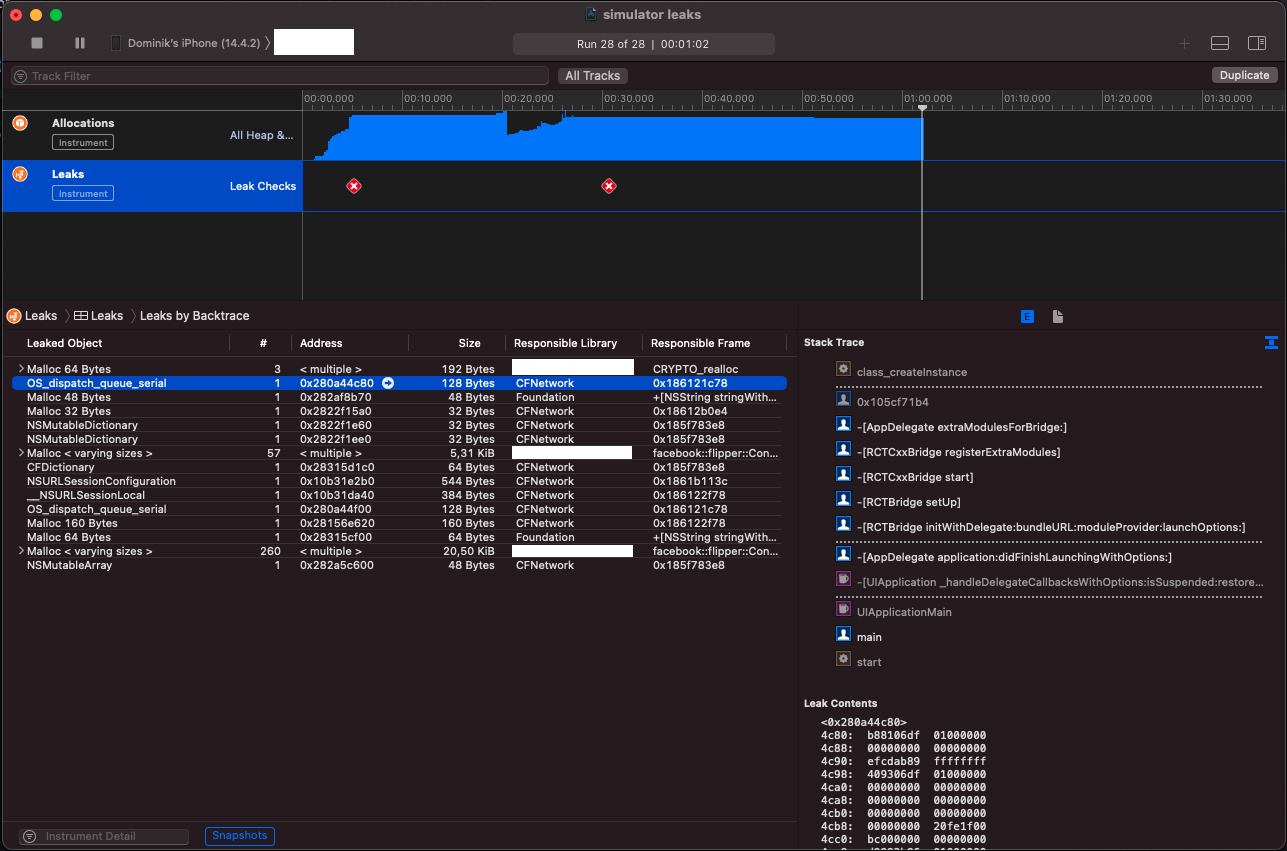The image size is (1287, 851).
Task: Toggle the right inspector pane visibility icon
Action: tap(1256, 43)
